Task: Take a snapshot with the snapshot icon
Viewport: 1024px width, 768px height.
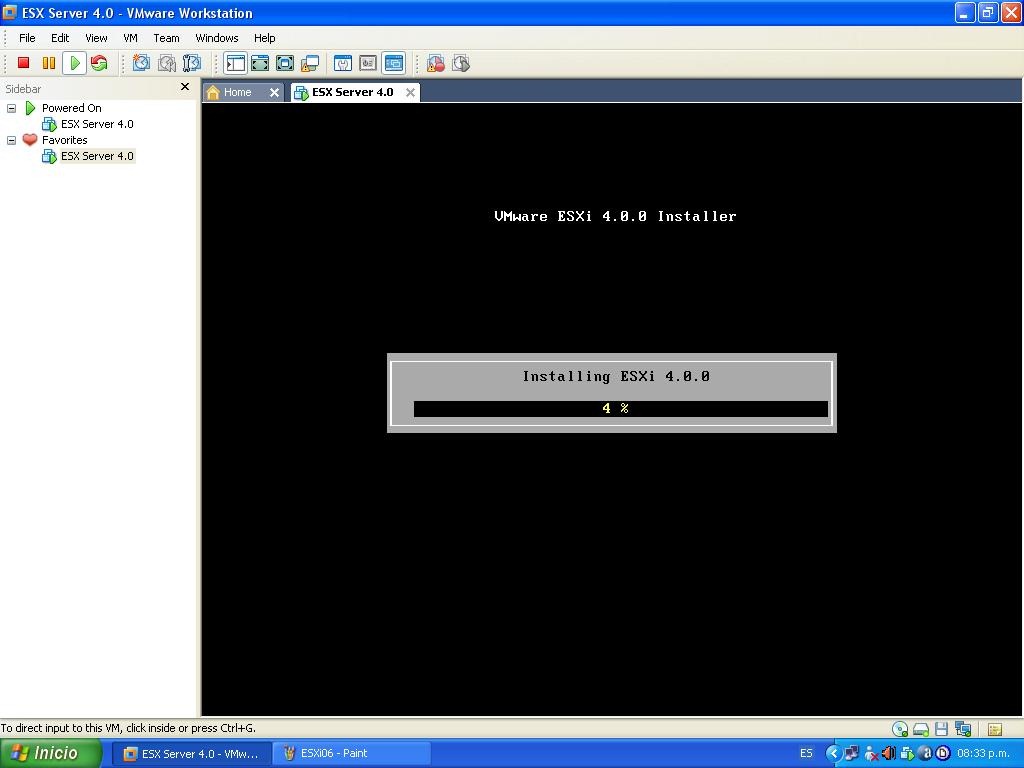Action: tap(141, 63)
